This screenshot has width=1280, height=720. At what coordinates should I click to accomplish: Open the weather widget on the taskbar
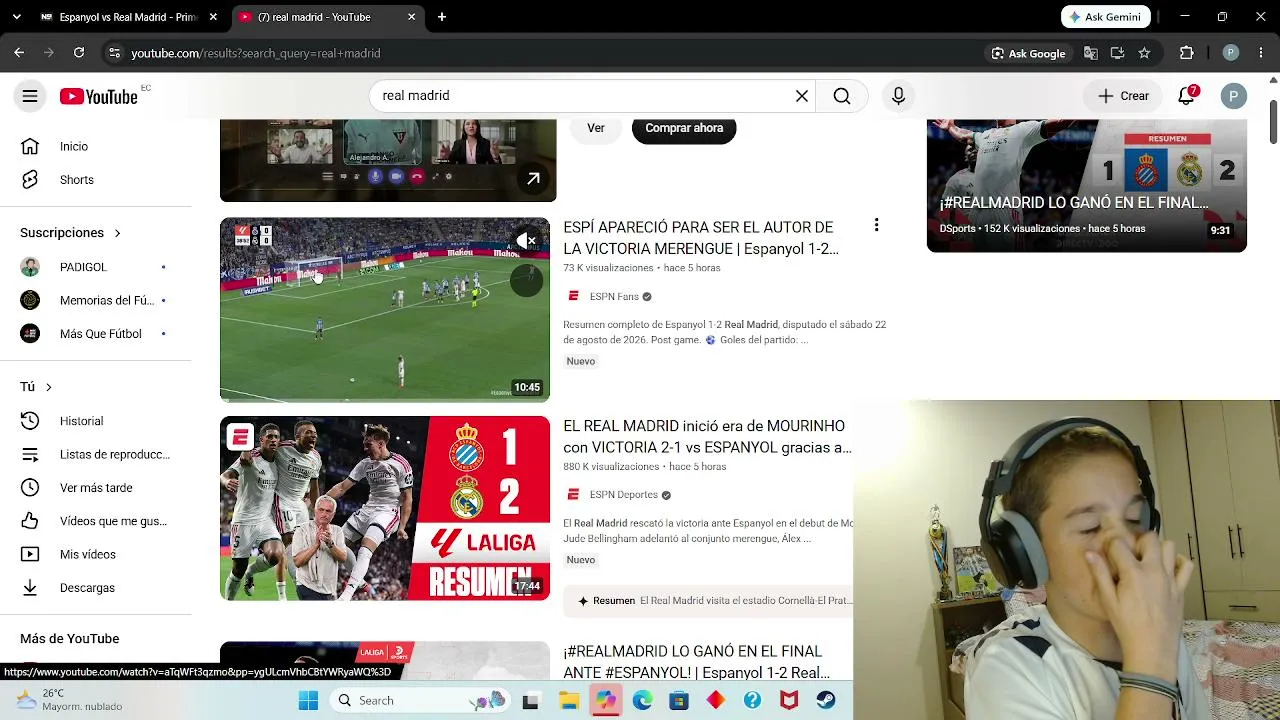70,700
